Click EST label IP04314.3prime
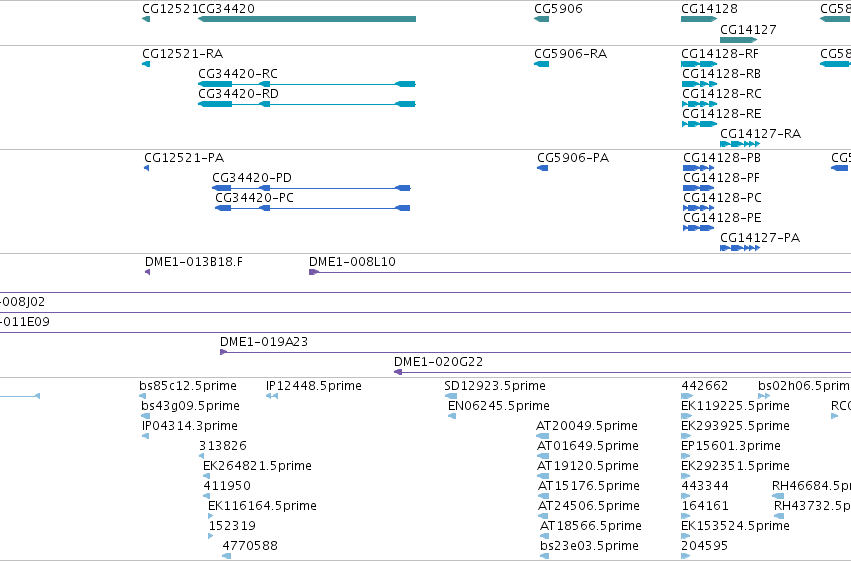851x561 pixels. 190,426
